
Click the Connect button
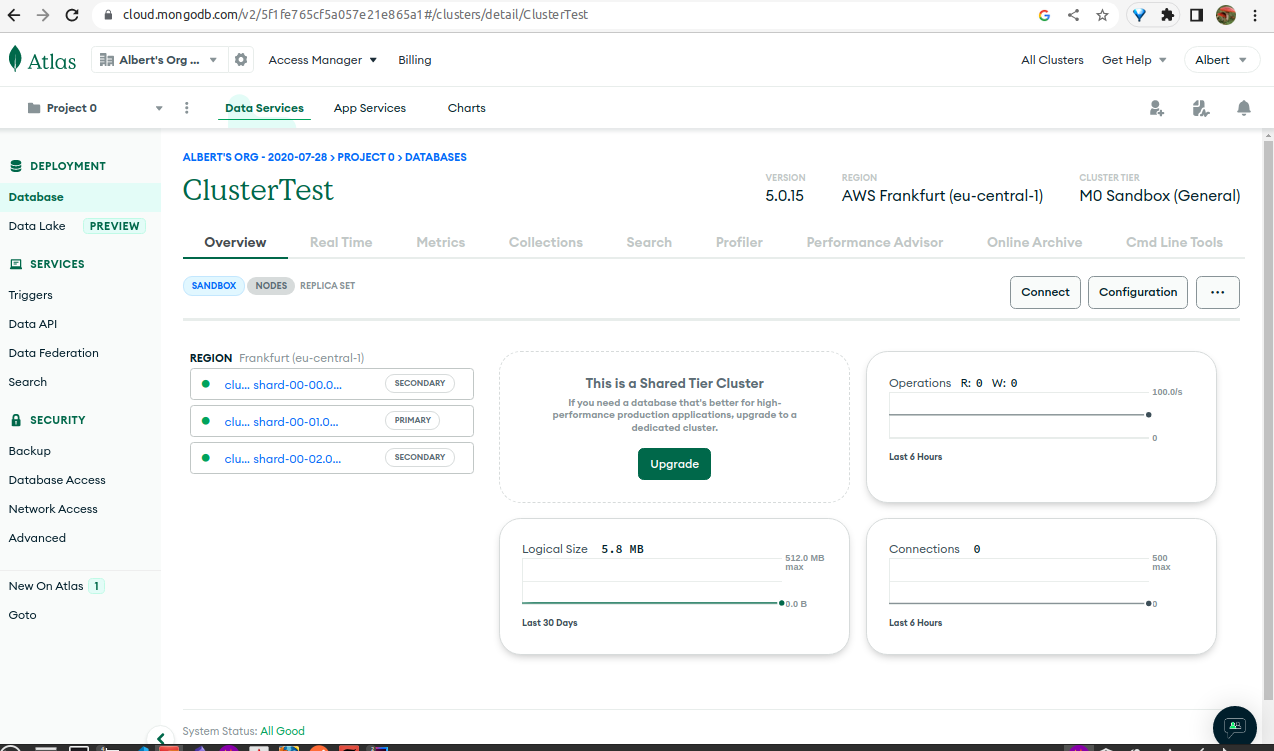point(1045,292)
